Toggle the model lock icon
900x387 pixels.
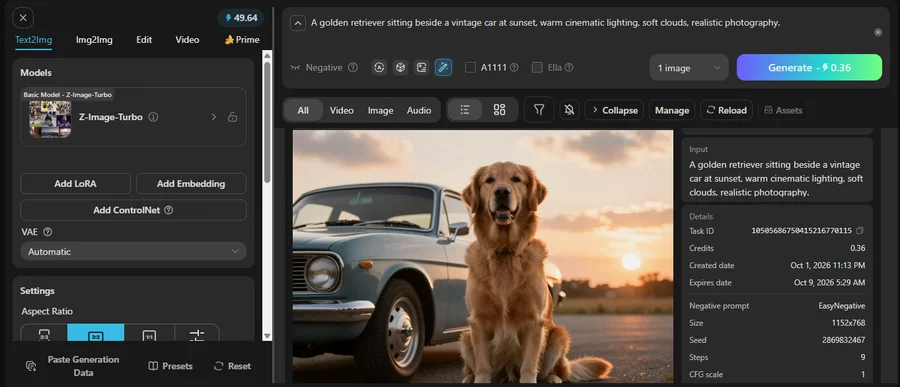[232, 117]
